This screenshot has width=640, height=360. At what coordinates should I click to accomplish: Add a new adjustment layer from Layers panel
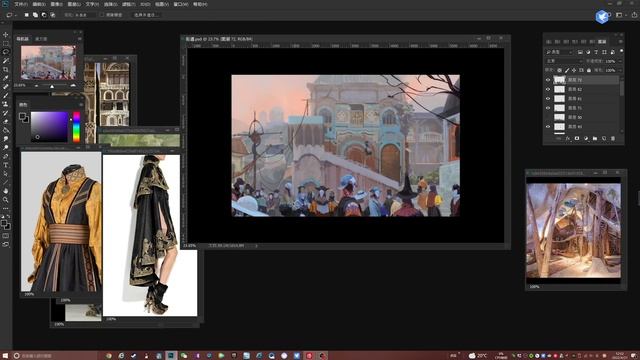coord(586,138)
